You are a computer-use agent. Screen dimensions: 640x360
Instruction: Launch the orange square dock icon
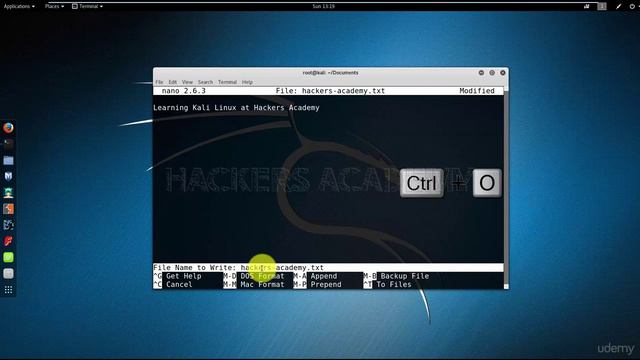[8, 209]
